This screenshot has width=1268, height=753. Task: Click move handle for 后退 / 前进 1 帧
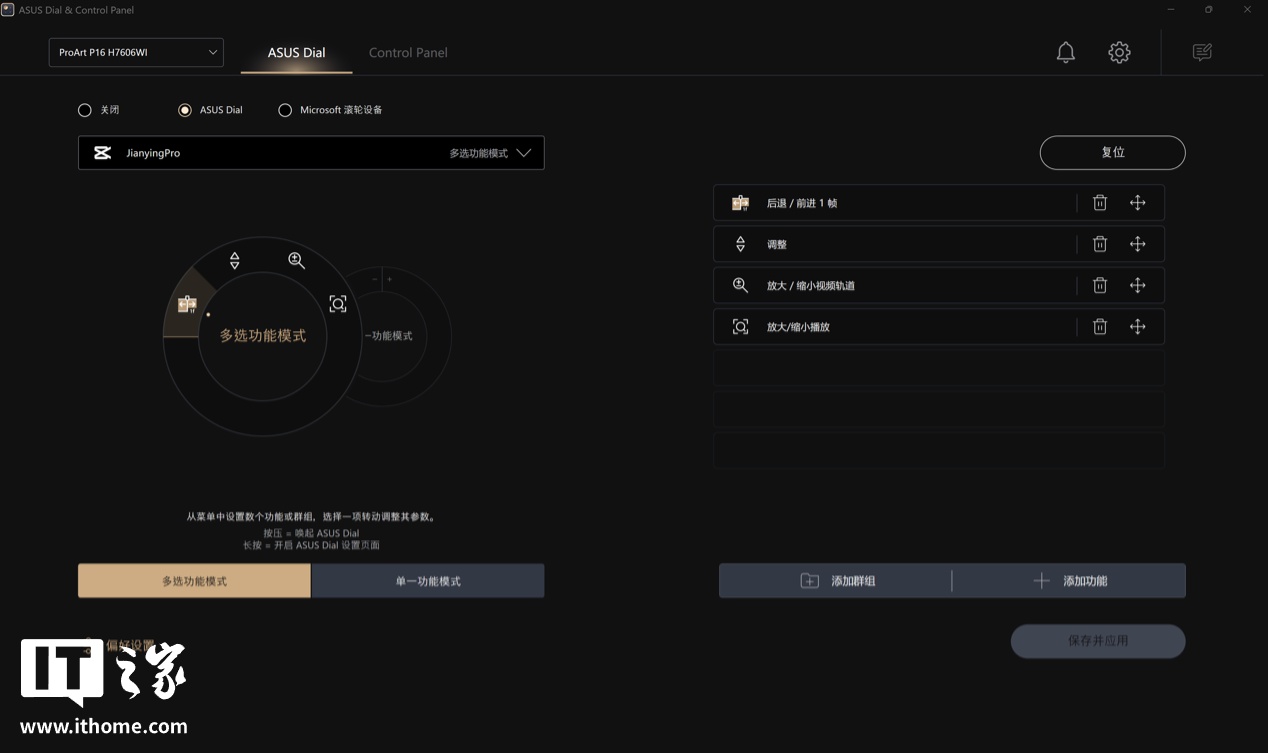tap(1137, 203)
